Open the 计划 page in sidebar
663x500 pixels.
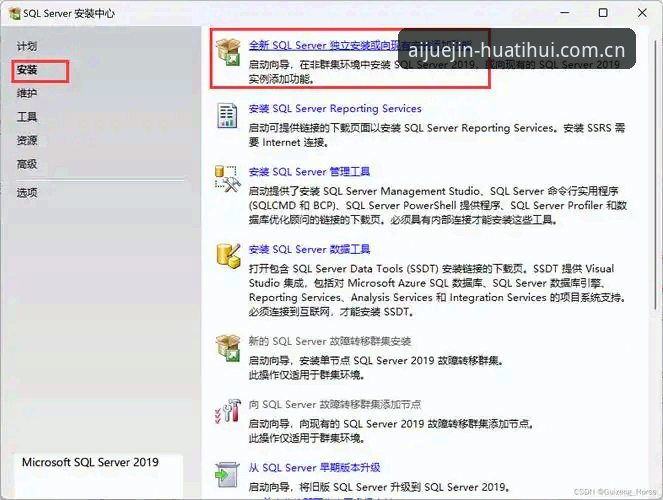click(x=27, y=46)
